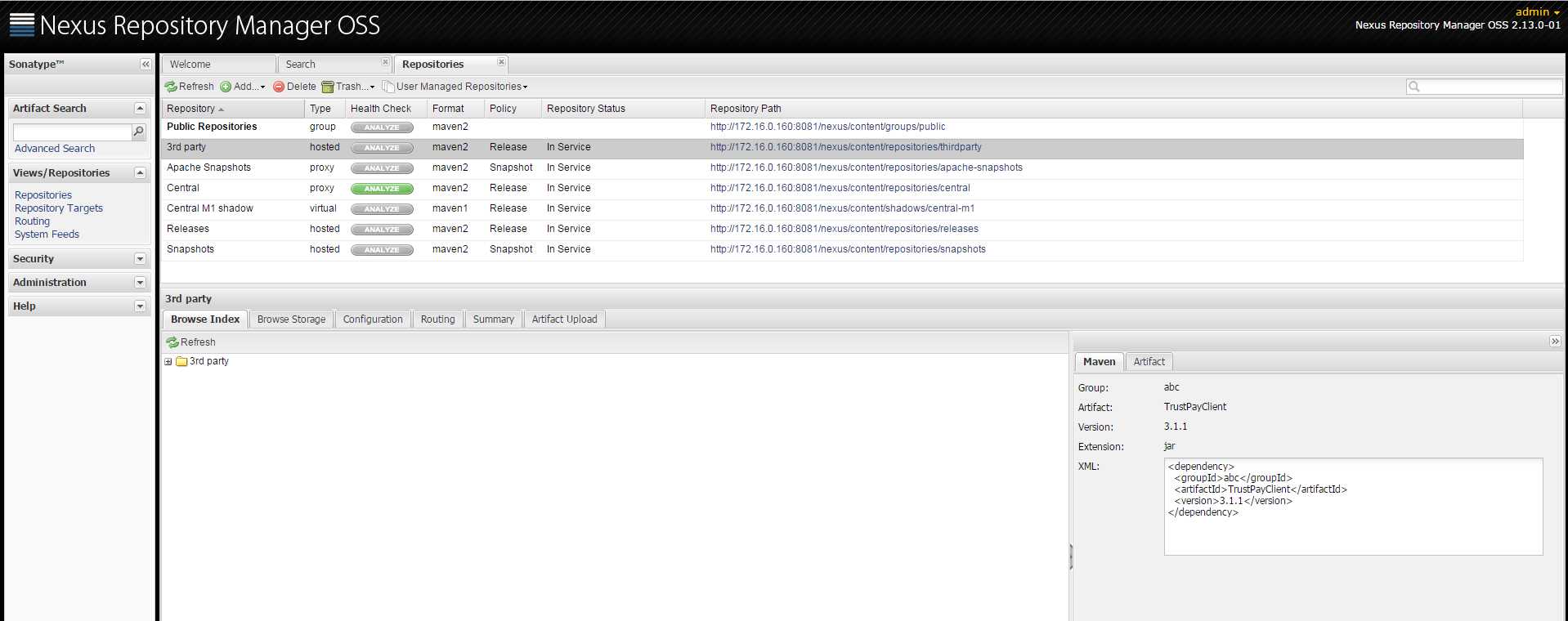
Task: Click the Nexus logo icon
Action: coord(21,25)
